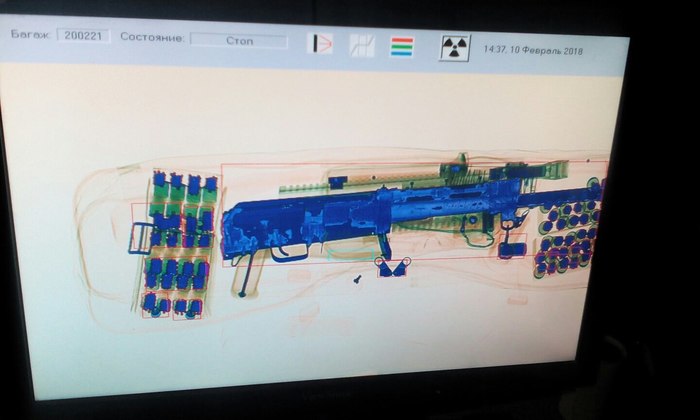Click the Состояние label text
Screen dimensions: 700x420
[151, 38]
